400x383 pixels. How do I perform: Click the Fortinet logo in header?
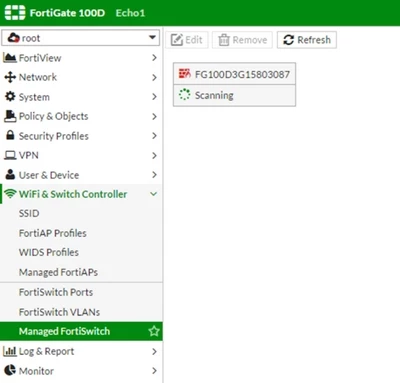point(15,13)
